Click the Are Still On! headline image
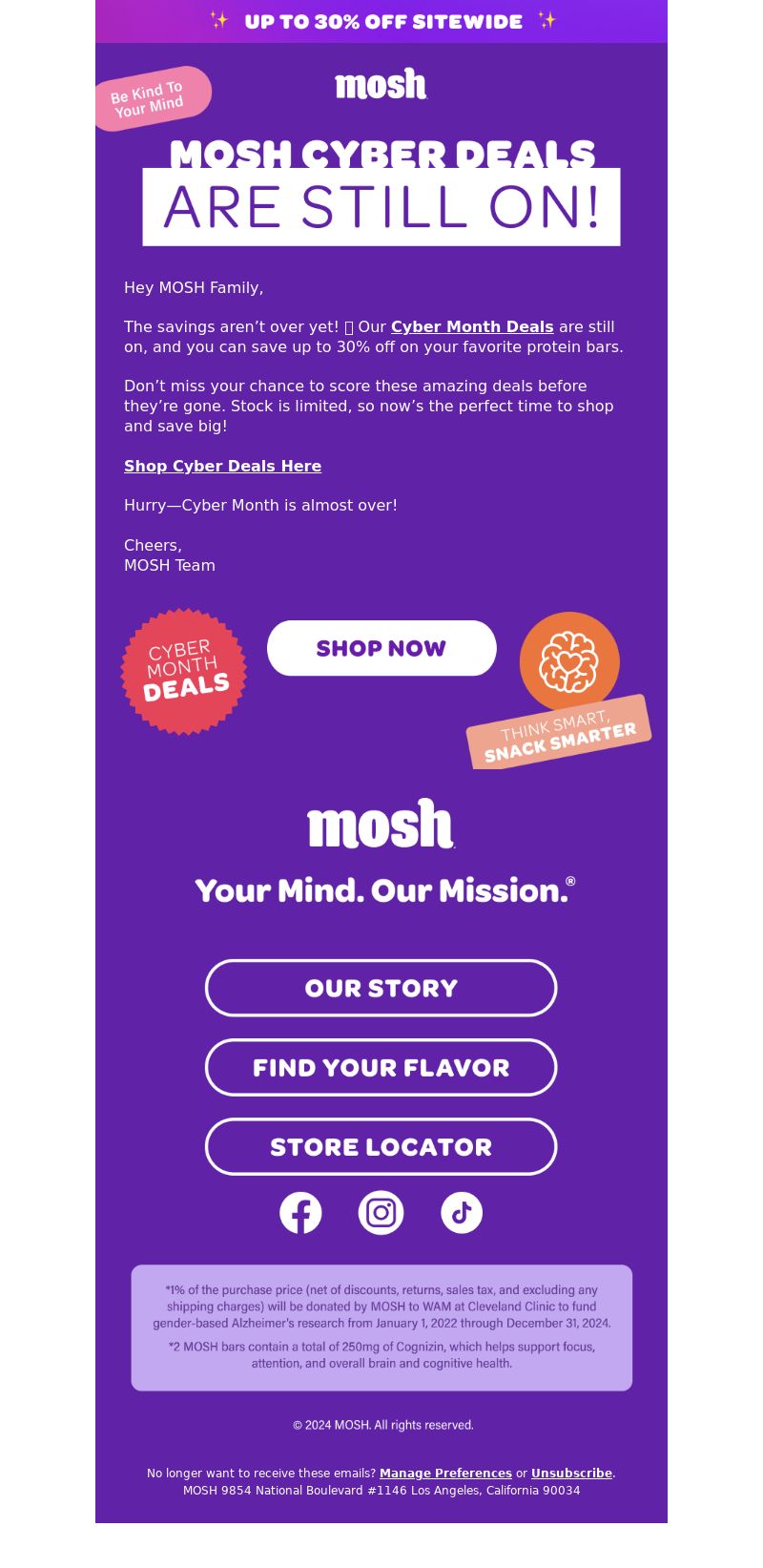763x1568 pixels. [x=381, y=207]
